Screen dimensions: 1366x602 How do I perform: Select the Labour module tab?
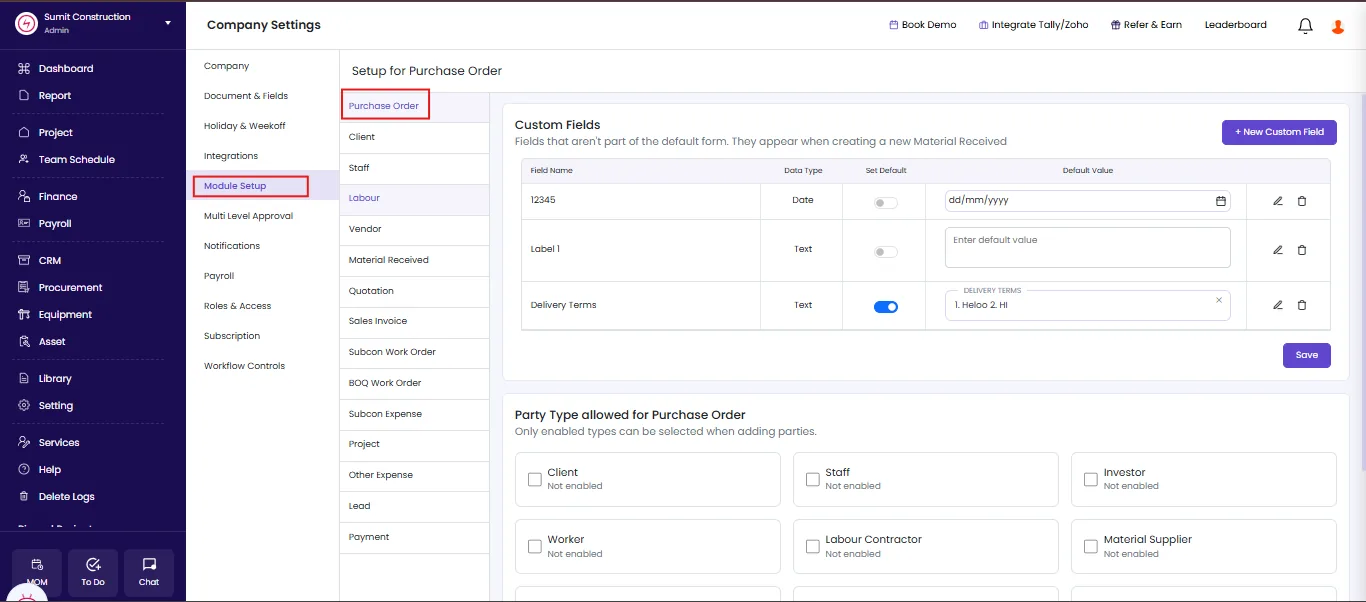click(x=415, y=198)
